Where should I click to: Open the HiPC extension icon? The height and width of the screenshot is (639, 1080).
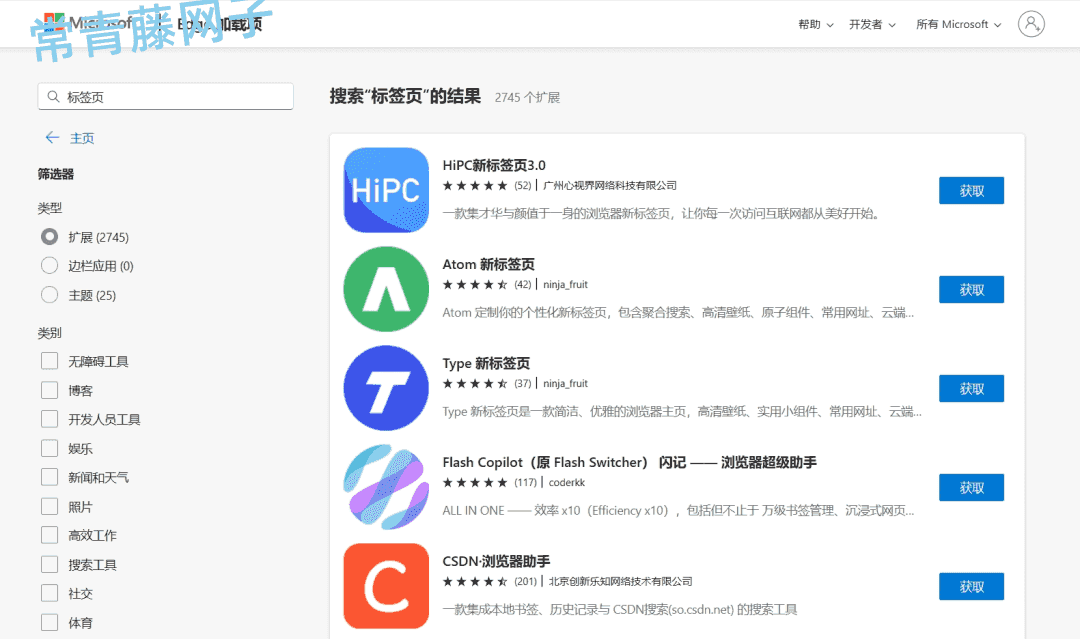(386, 190)
